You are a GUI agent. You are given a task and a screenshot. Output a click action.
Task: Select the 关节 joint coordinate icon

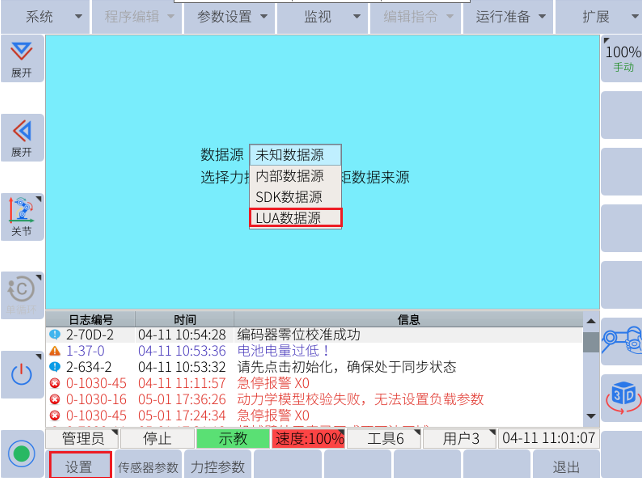(x=21, y=215)
